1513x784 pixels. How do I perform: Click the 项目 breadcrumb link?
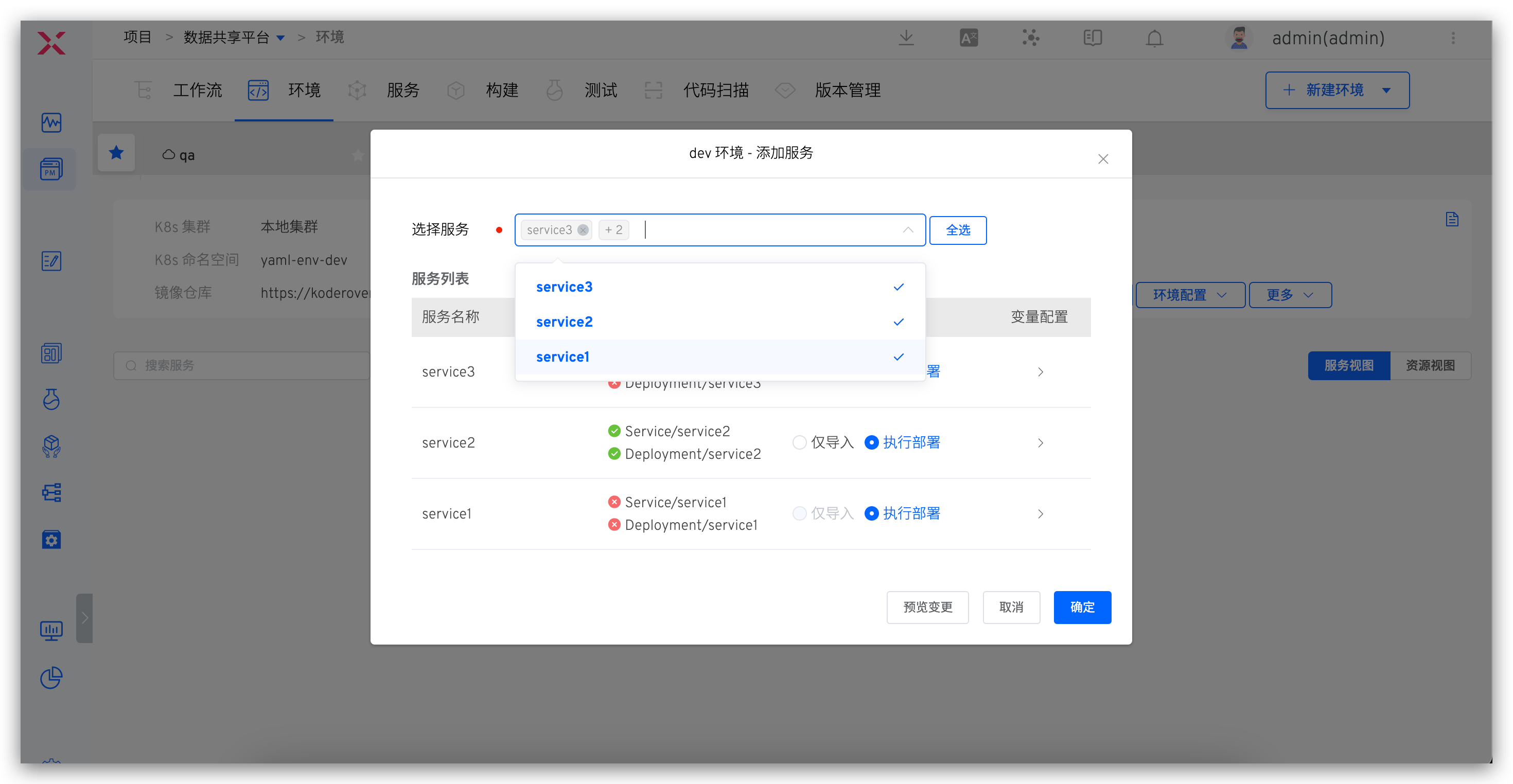coord(137,38)
